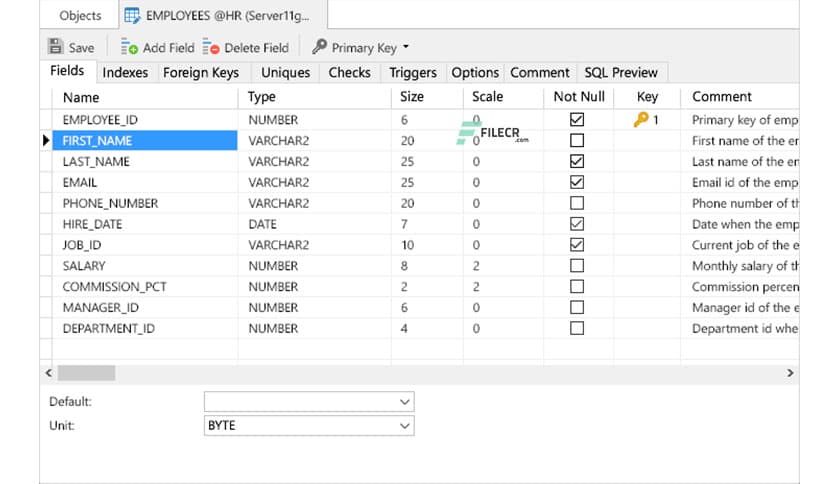Viewport: 836px width, 484px height.
Task: Click the current row arrow indicator
Action: tap(46, 141)
